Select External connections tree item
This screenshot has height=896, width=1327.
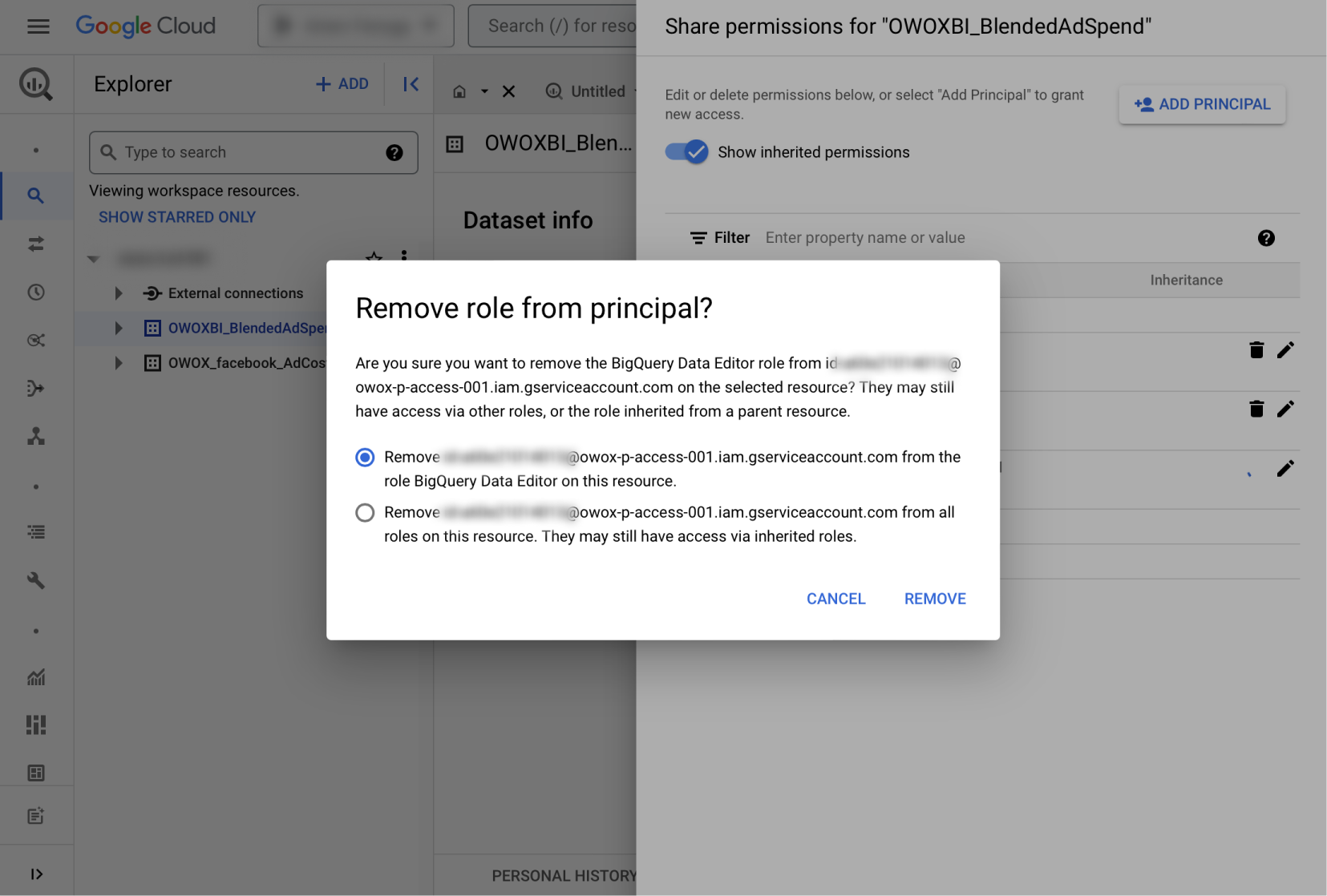click(236, 293)
